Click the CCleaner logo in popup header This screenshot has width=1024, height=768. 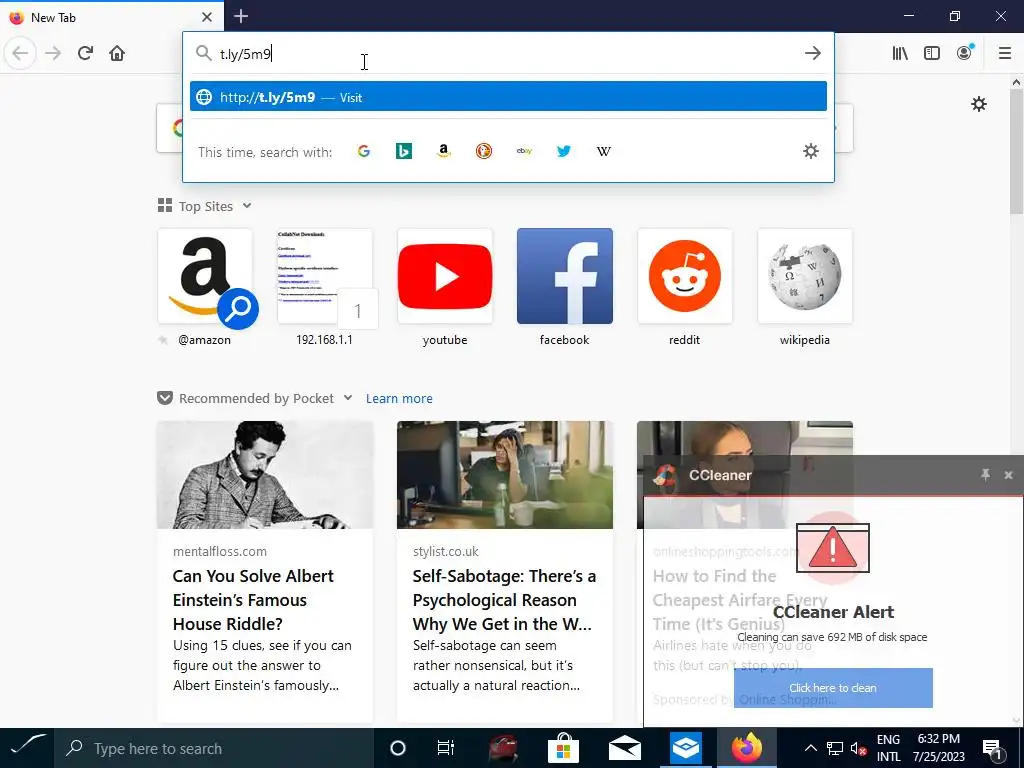(x=665, y=475)
